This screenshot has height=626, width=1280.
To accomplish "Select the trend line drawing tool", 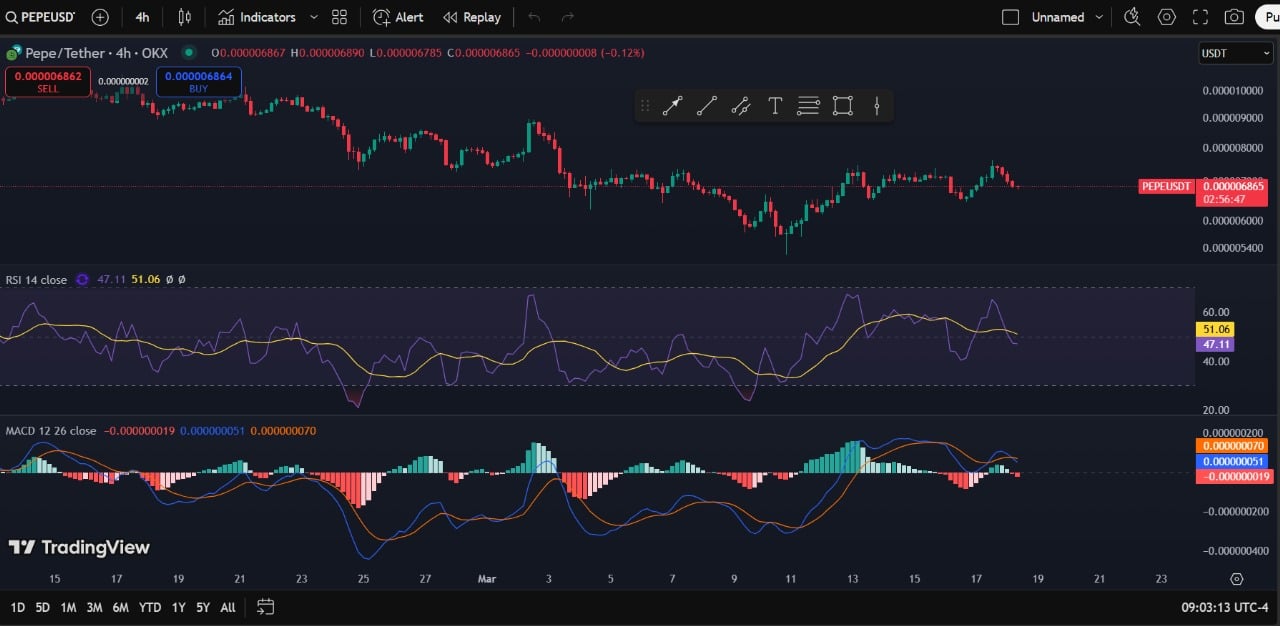I will (x=706, y=106).
